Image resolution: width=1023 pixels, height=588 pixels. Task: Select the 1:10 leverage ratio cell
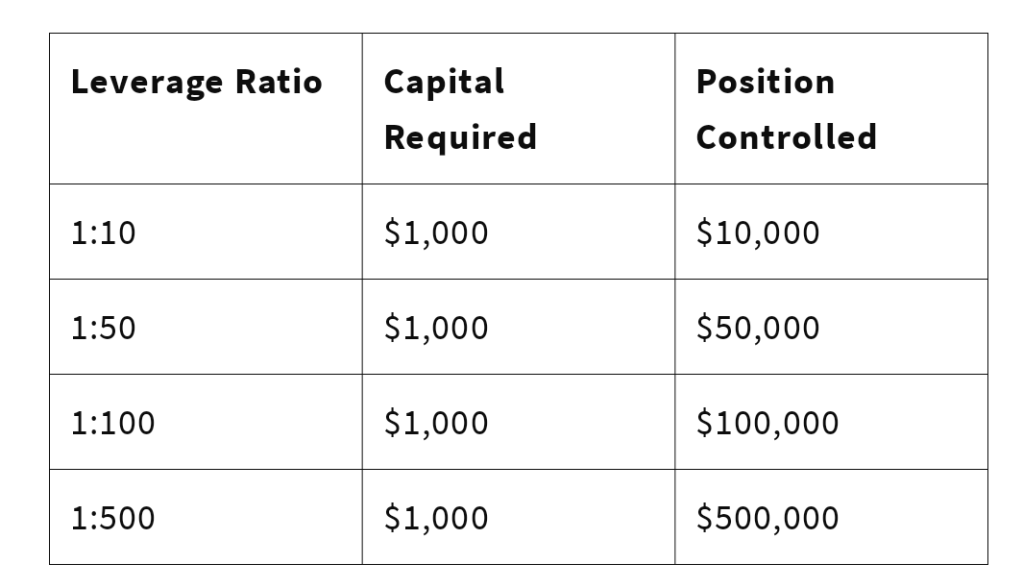[101, 232]
